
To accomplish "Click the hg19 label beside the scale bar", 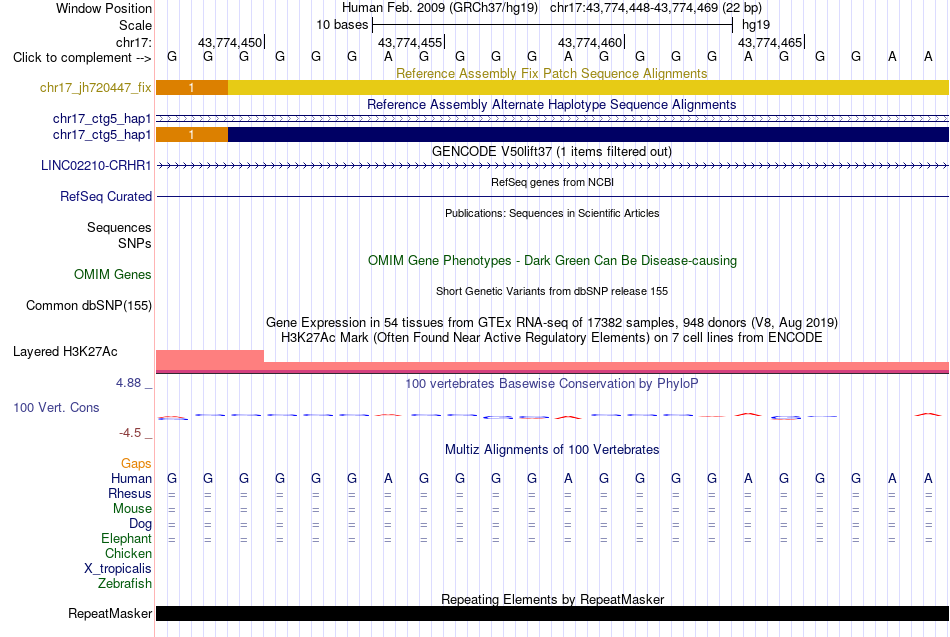I will pyautogui.click(x=756, y=25).
